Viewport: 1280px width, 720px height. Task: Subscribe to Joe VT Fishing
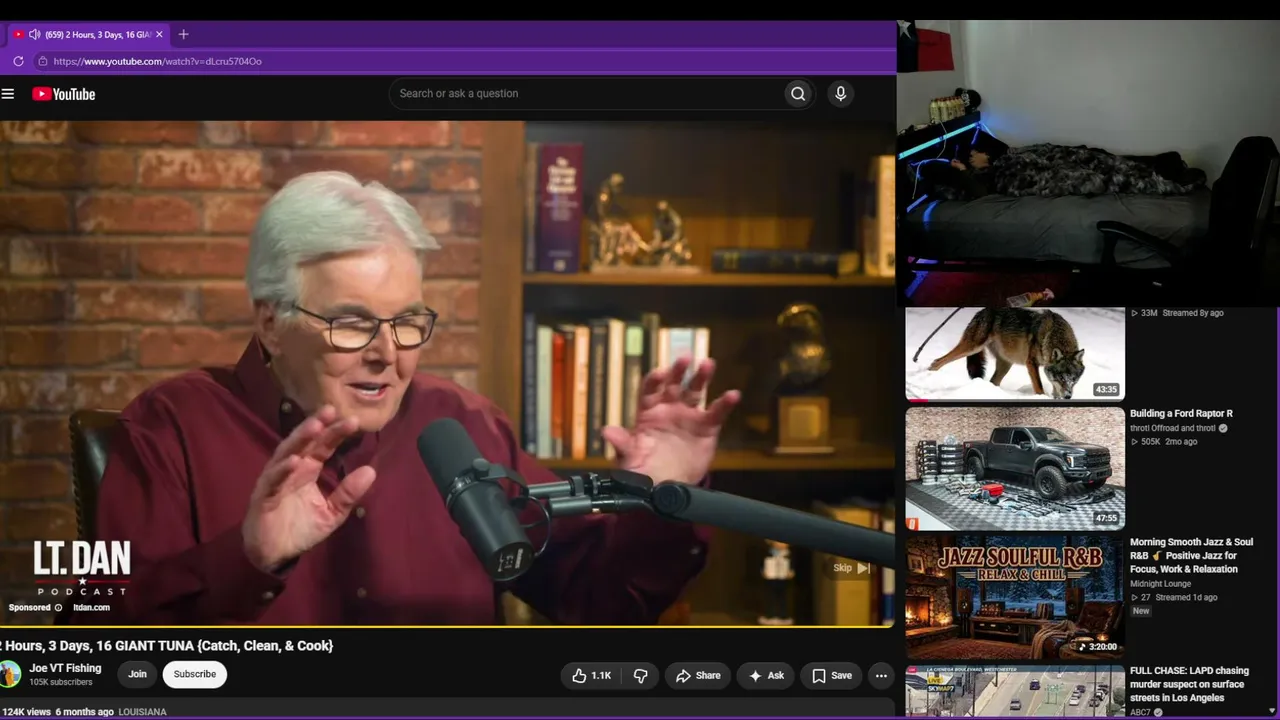point(195,674)
